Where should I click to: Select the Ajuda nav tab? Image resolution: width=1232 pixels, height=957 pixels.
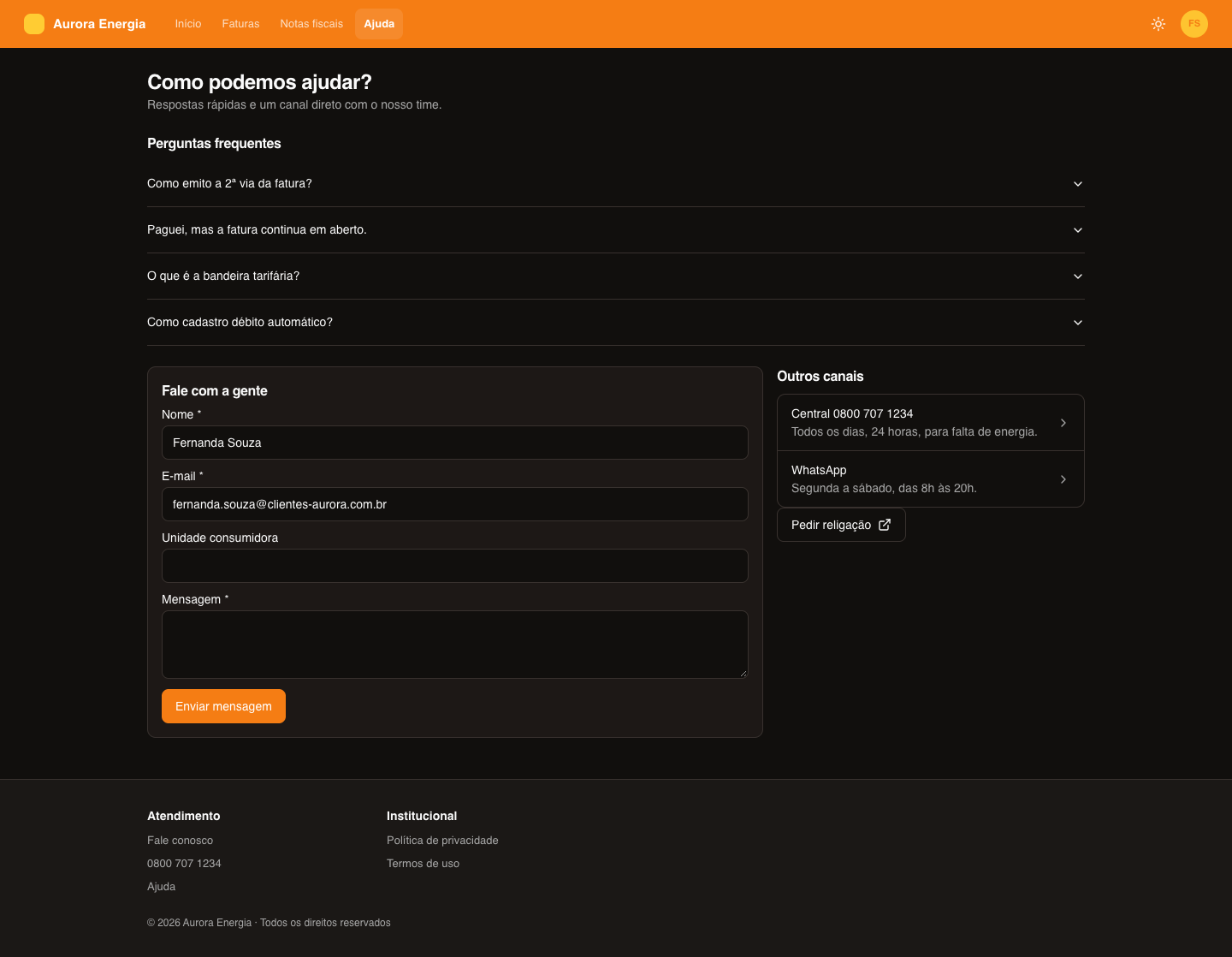(379, 24)
